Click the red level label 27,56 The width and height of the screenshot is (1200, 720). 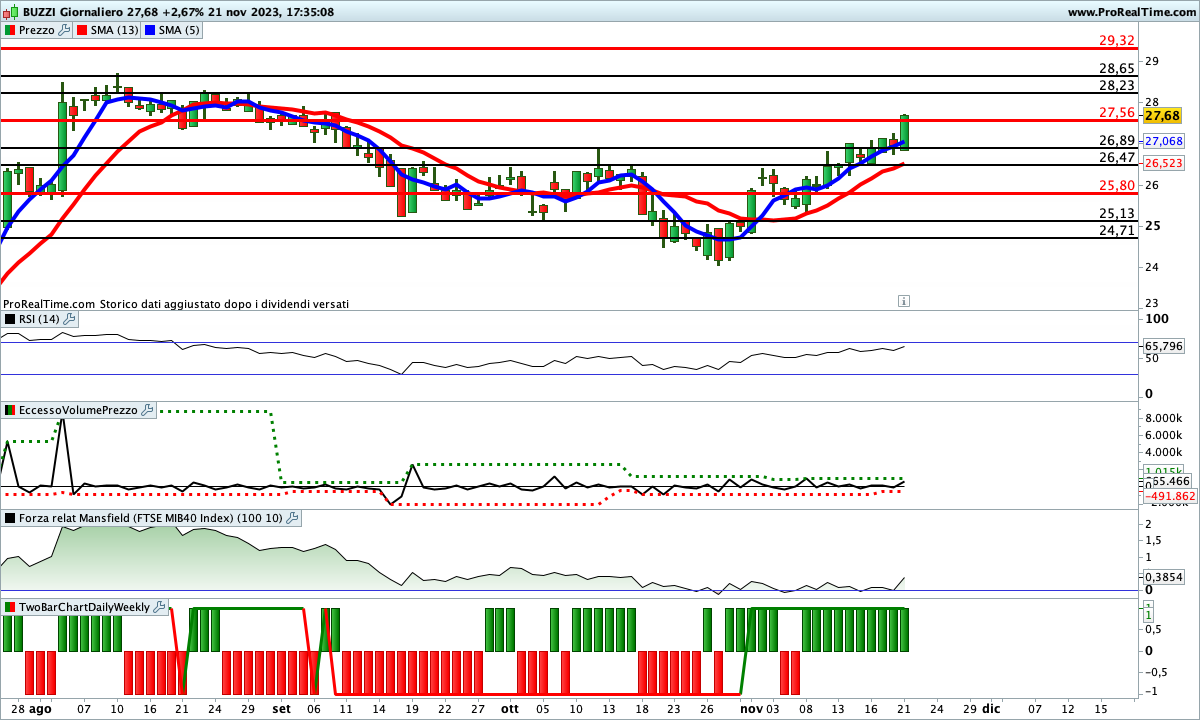(x=1116, y=112)
